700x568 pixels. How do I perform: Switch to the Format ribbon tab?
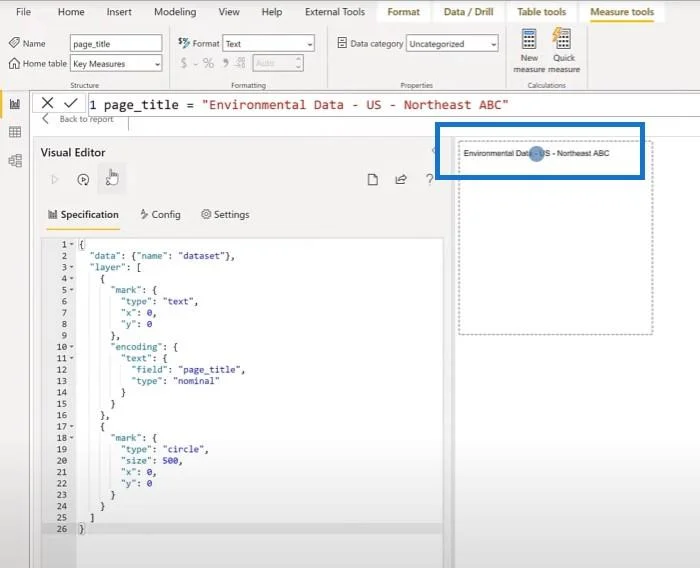pos(404,12)
